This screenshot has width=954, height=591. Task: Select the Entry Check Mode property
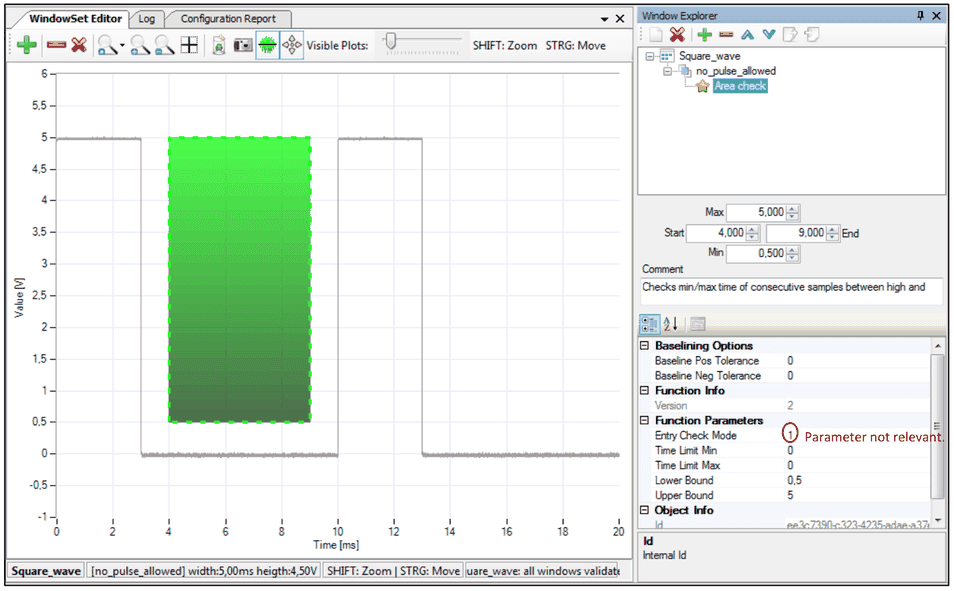[x=695, y=436]
